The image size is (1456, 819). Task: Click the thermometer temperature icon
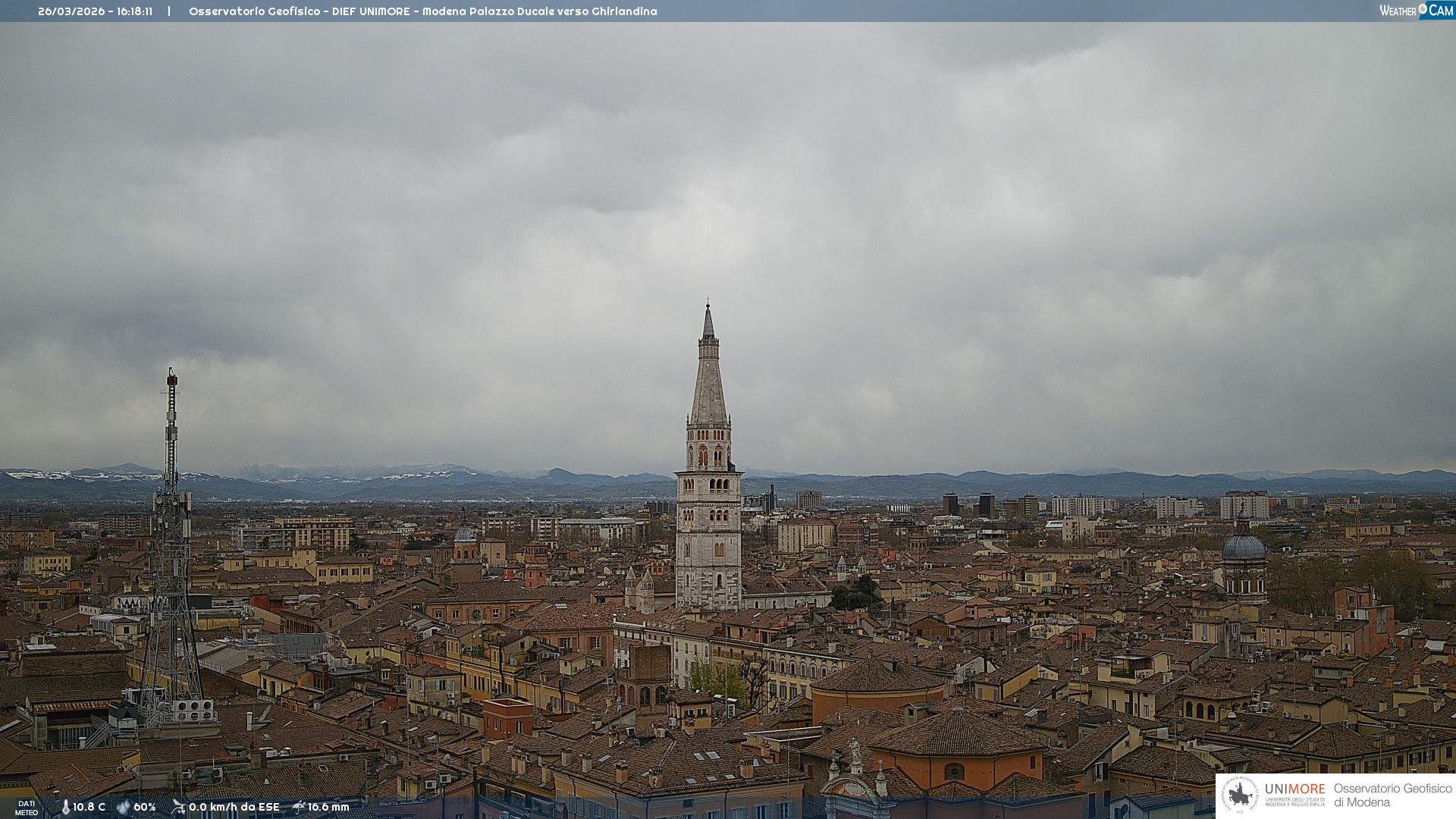coord(65,807)
